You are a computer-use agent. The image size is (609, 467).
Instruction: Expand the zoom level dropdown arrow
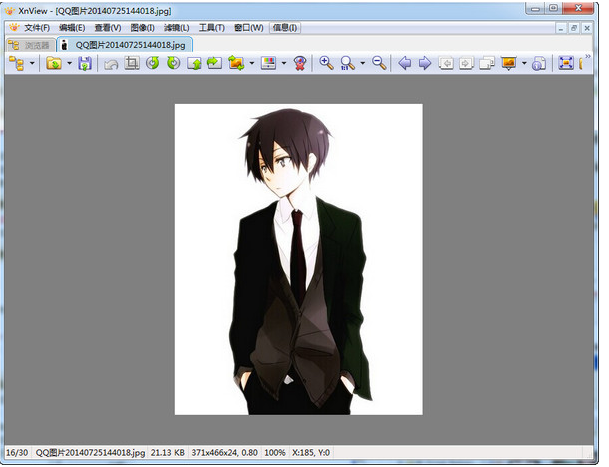pos(363,63)
